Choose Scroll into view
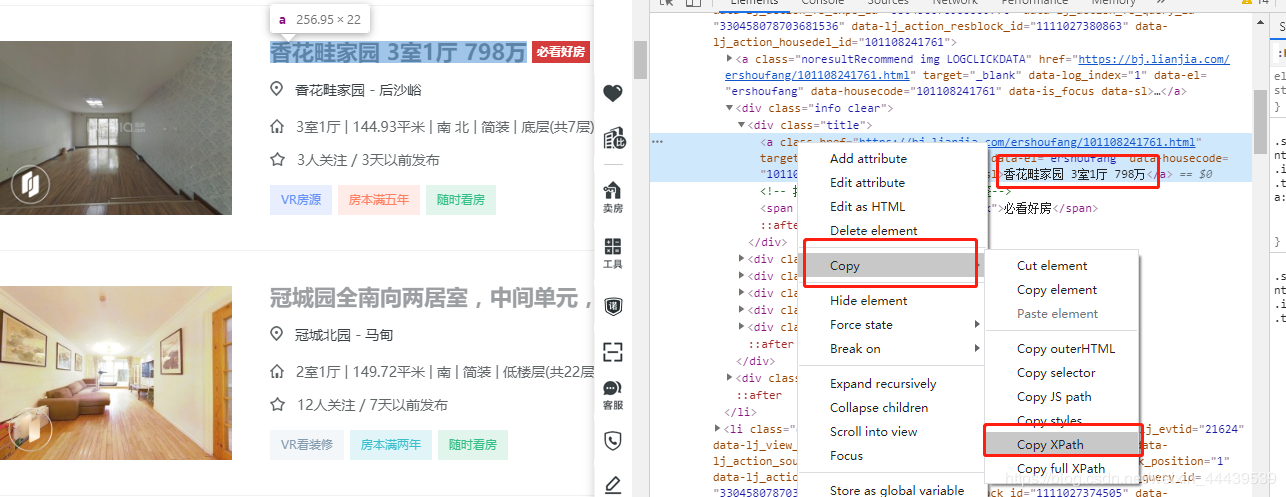This screenshot has width=1286, height=497. pos(873,431)
